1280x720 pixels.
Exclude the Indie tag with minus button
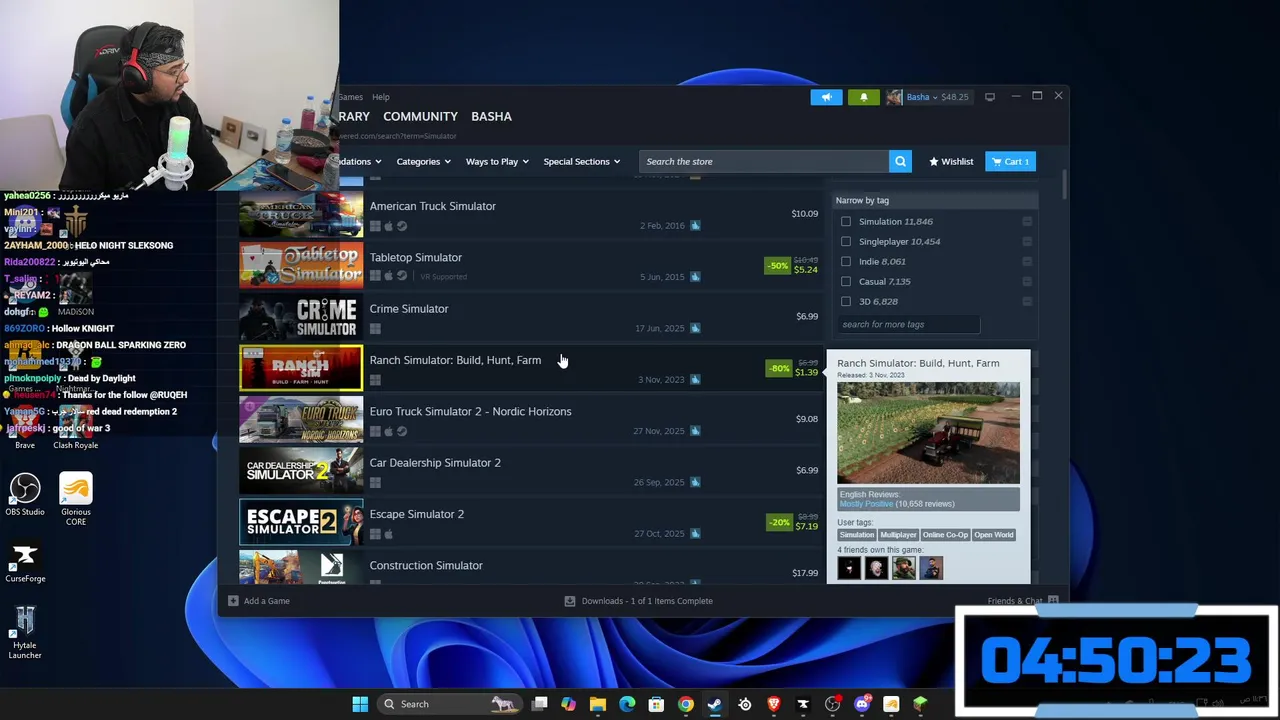pyautogui.click(x=1027, y=261)
